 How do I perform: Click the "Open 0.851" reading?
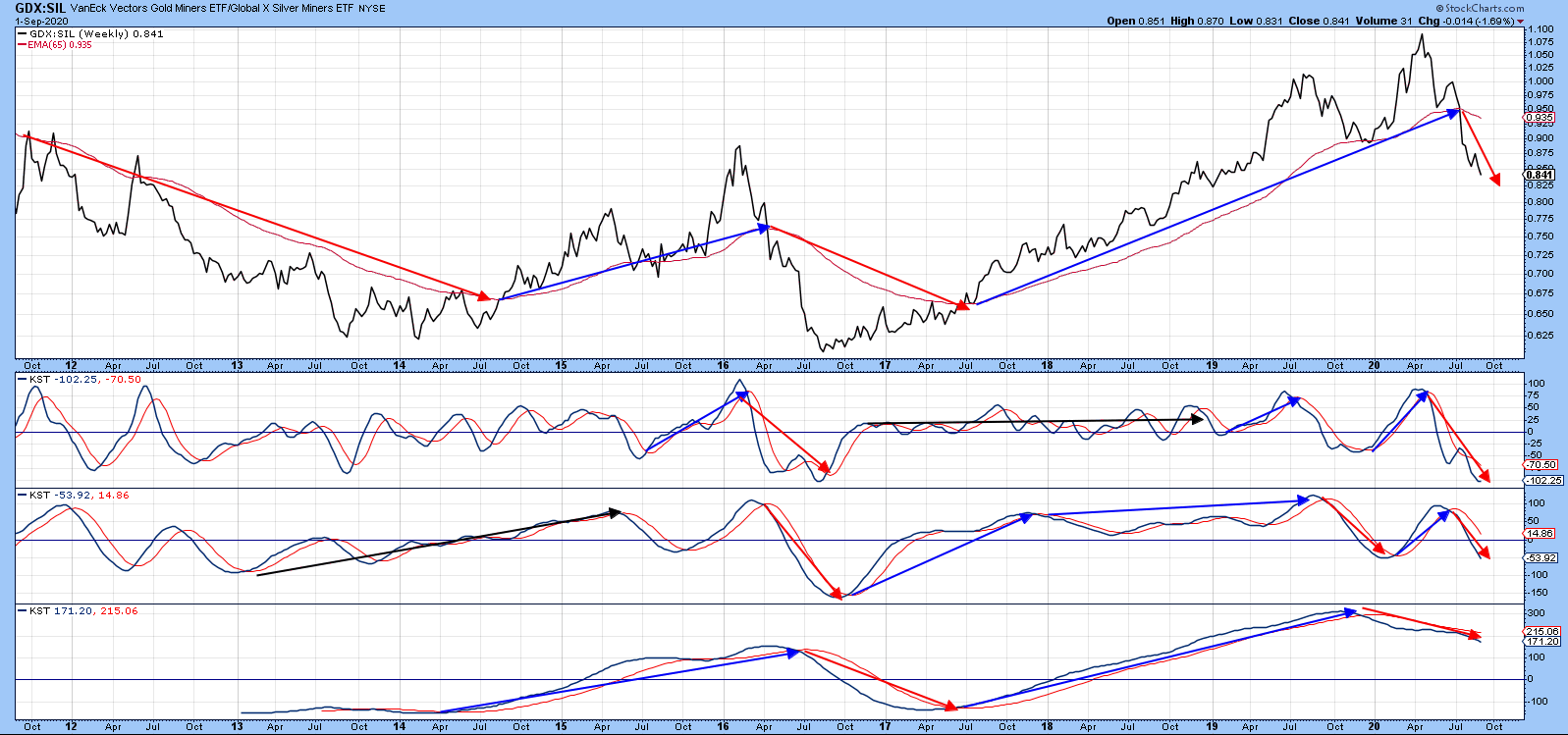pyautogui.click(x=1136, y=21)
